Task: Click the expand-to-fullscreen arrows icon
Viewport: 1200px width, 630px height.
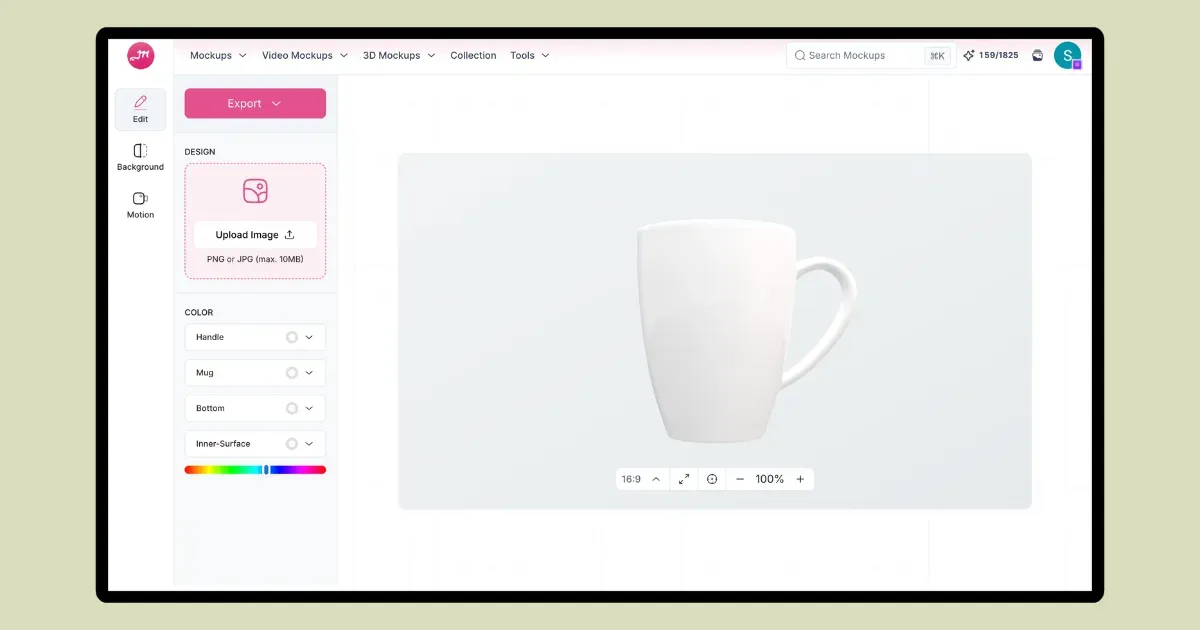Action: pos(684,479)
